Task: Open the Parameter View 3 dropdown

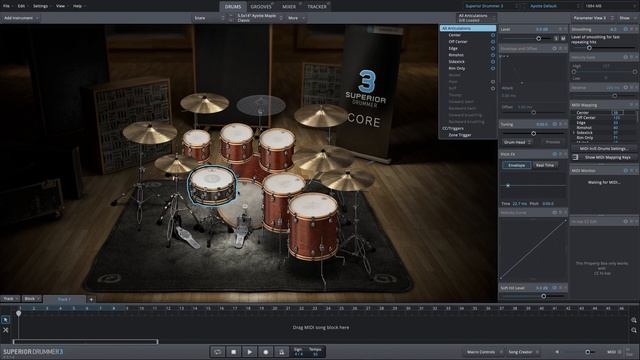Action: click(x=593, y=18)
